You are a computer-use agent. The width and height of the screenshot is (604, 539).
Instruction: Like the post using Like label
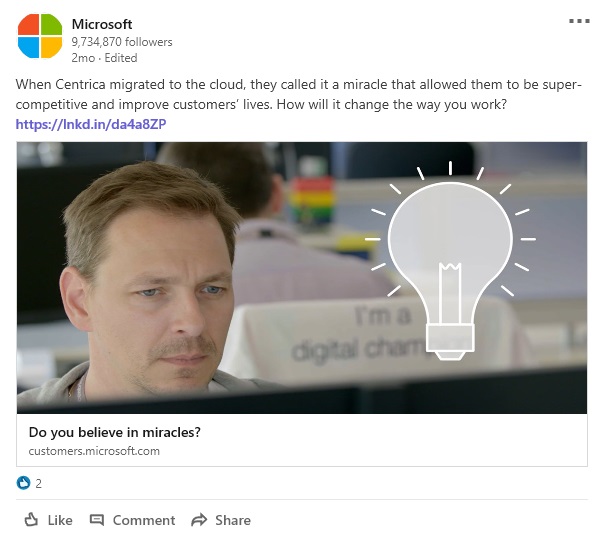point(60,520)
